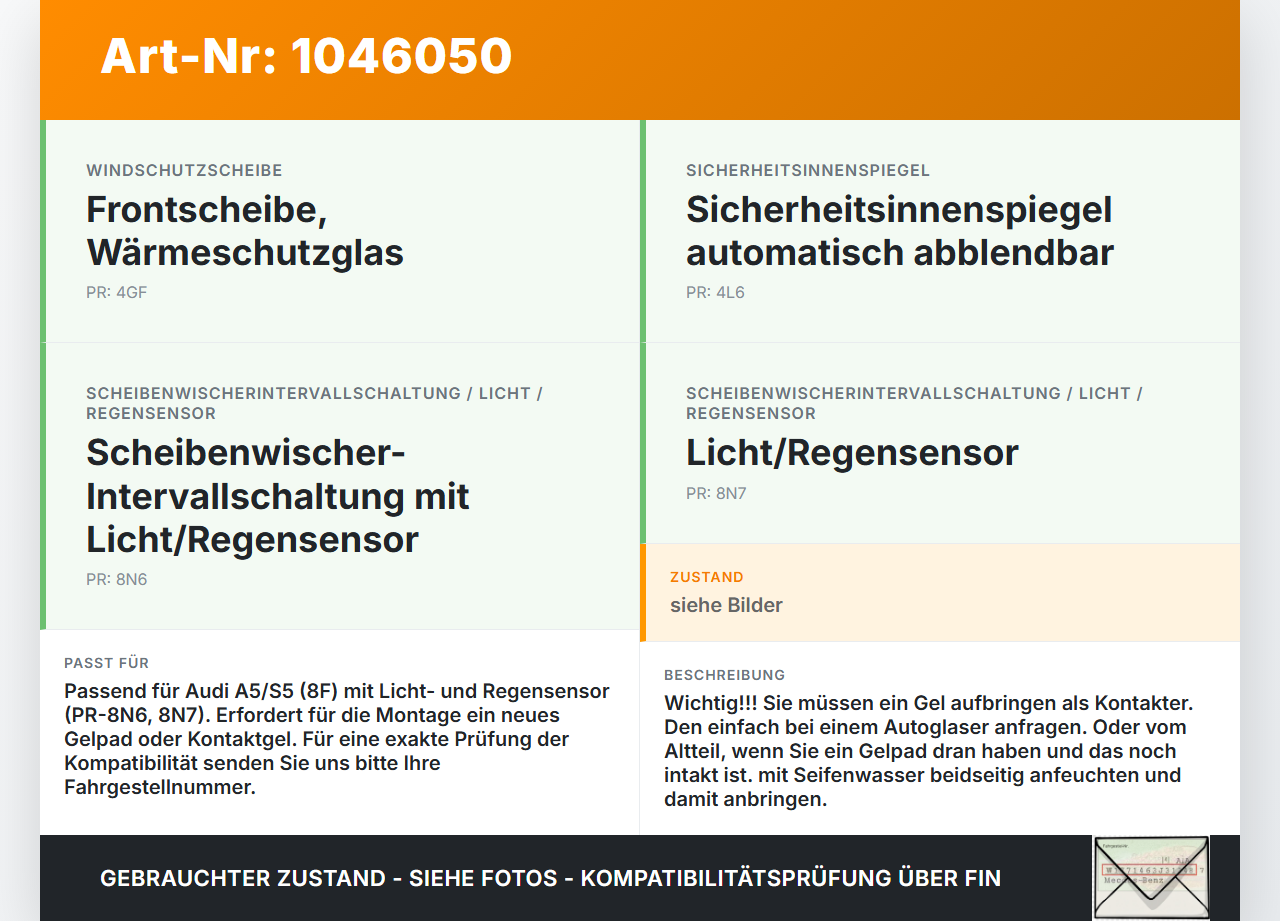Click the orange ZUSTAND label
Screen dimensions: 1280x921
[x=707, y=577]
